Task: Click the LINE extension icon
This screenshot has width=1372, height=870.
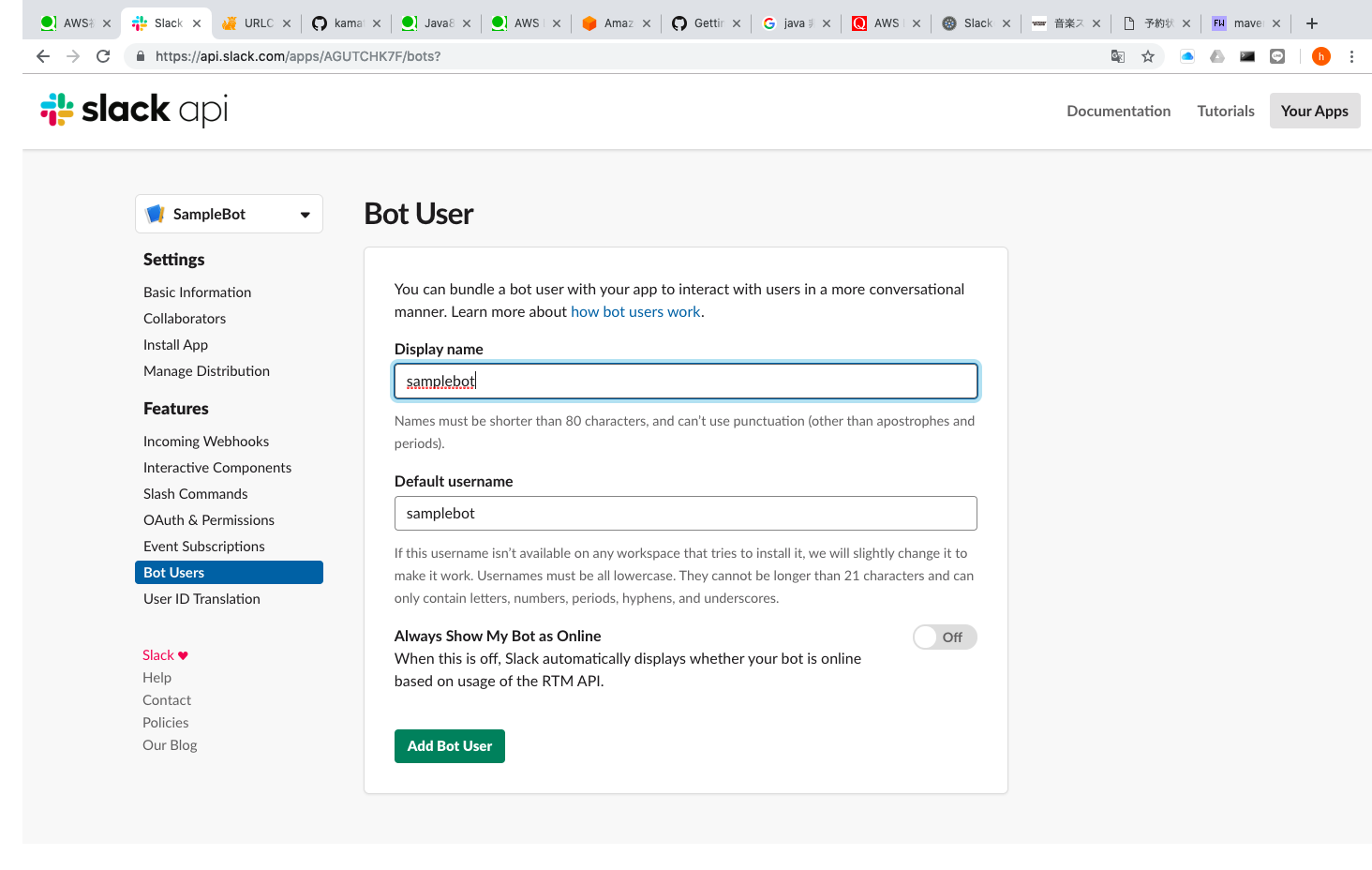Action: pos(1277,56)
